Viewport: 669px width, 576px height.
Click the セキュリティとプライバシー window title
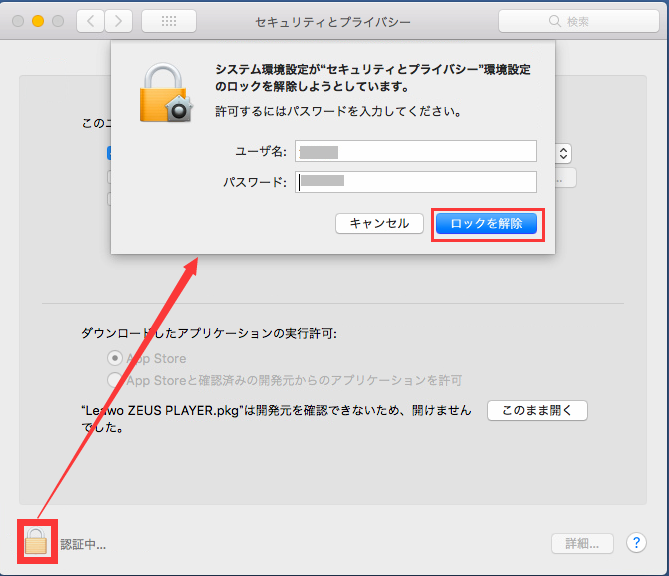click(333, 22)
